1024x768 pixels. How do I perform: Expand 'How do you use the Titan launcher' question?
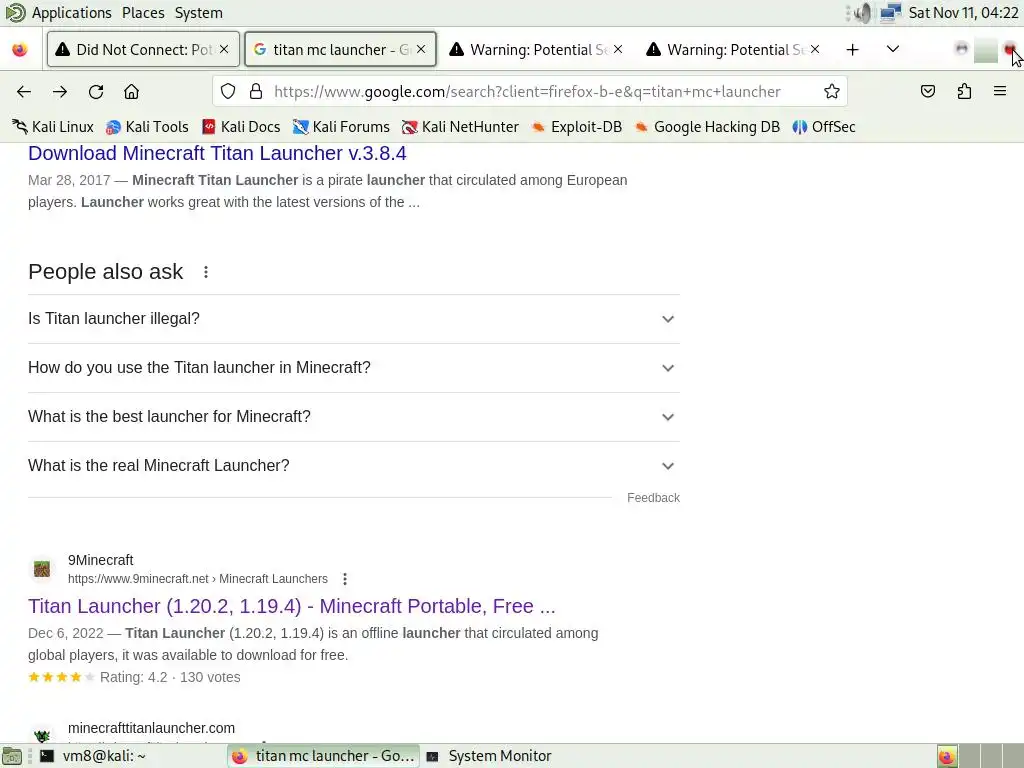[353, 368]
